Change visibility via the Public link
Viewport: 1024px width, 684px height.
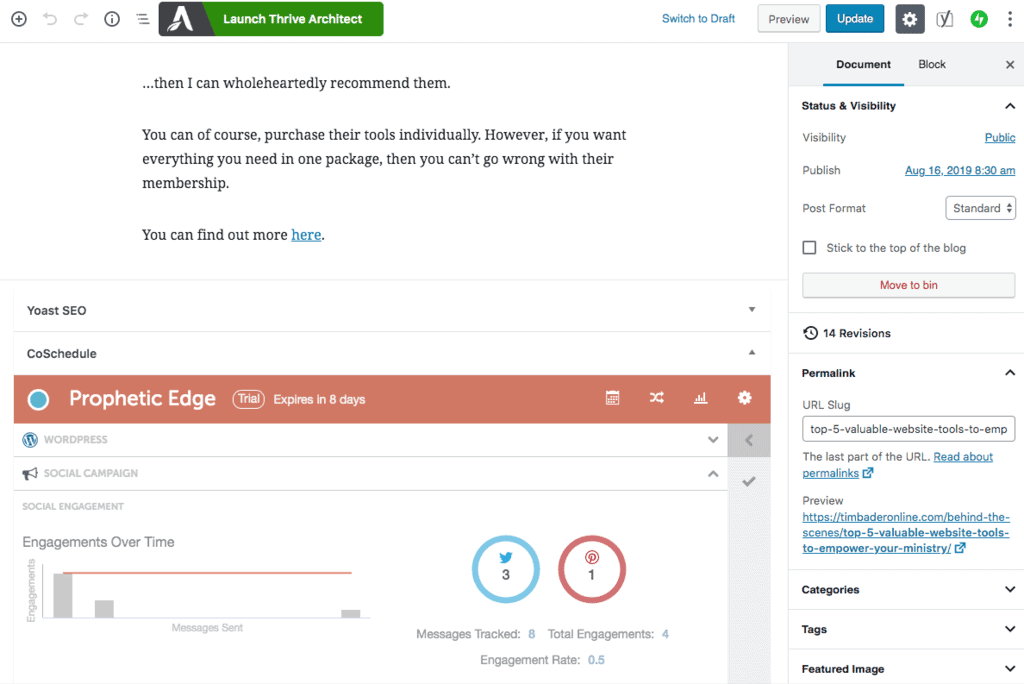[1000, 138]
